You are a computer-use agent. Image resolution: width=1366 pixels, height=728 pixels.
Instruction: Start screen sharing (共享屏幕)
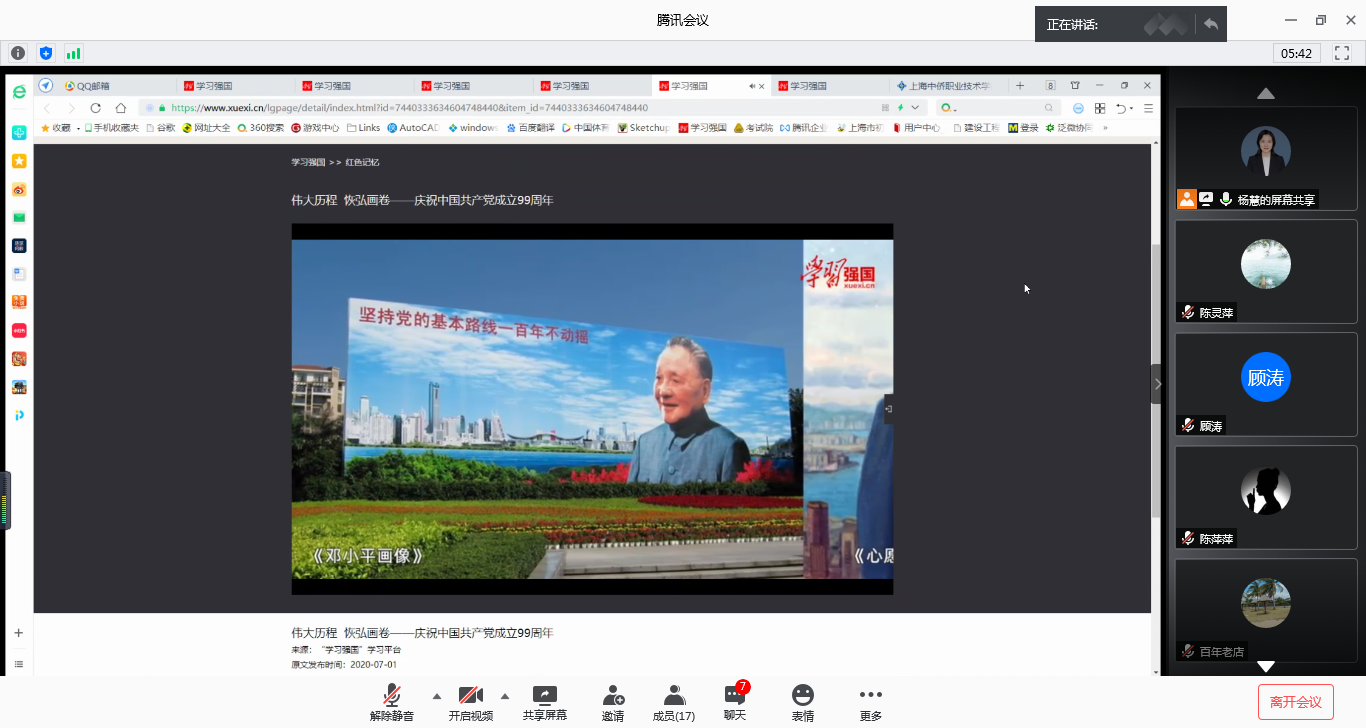pos(544,702)
